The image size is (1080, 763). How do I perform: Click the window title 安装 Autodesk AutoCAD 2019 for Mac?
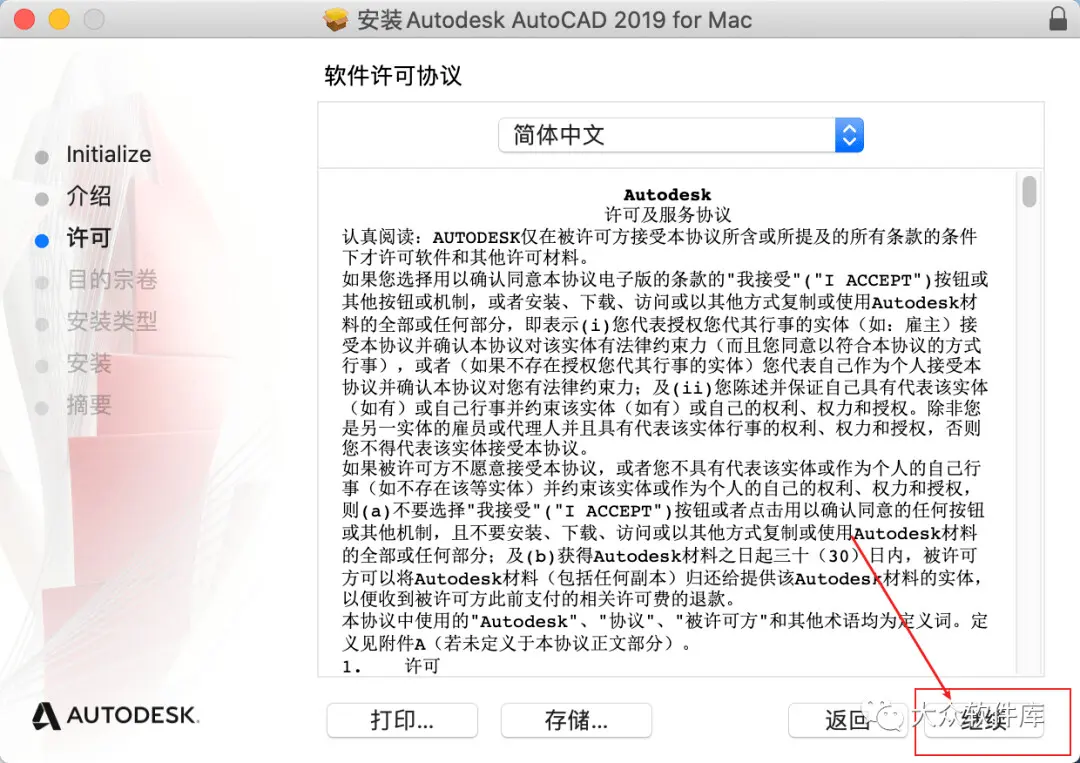554,20
